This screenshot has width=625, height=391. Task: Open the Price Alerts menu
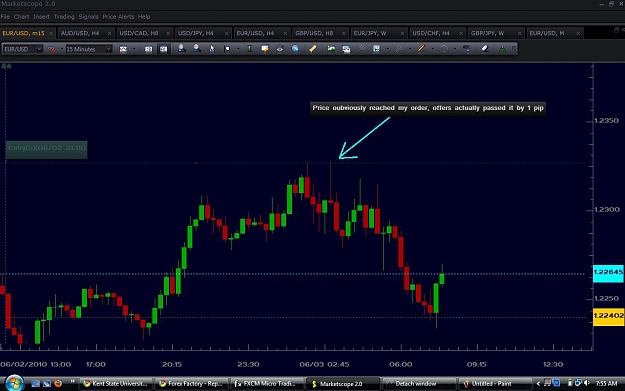click(118, 17)
